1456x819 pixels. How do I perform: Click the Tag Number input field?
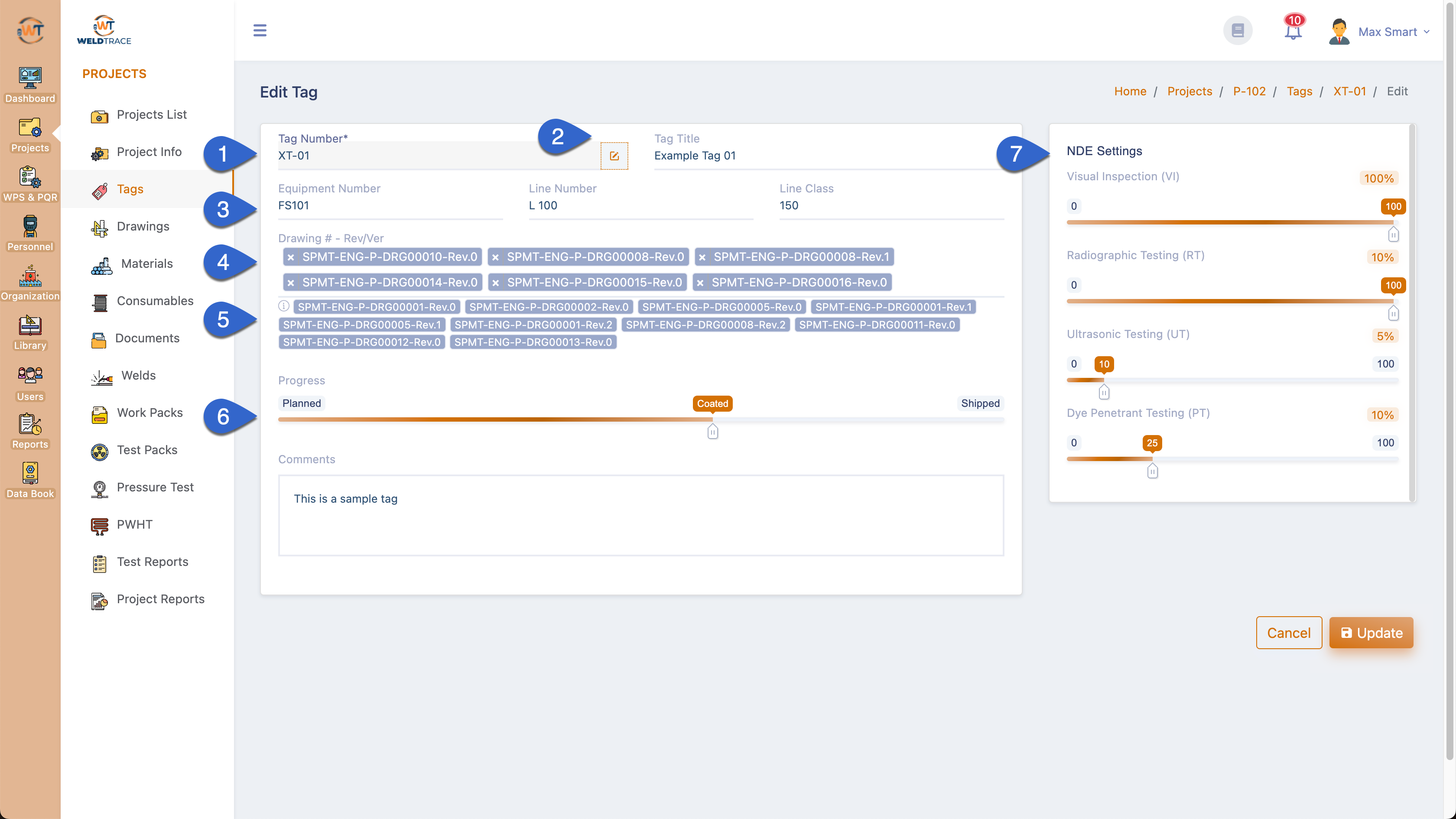tap(439, 156)
